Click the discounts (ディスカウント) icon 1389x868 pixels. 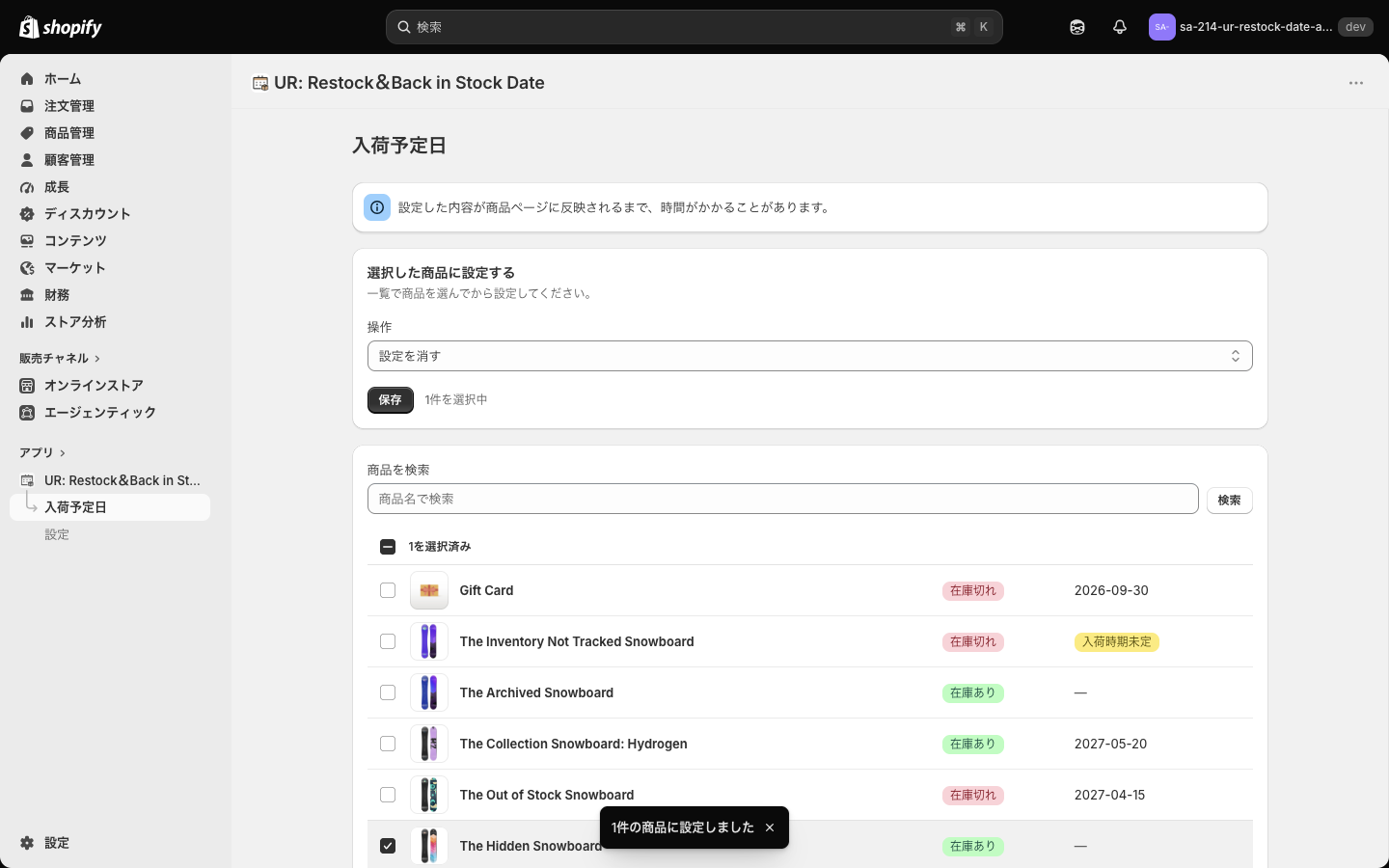(27, 214)
